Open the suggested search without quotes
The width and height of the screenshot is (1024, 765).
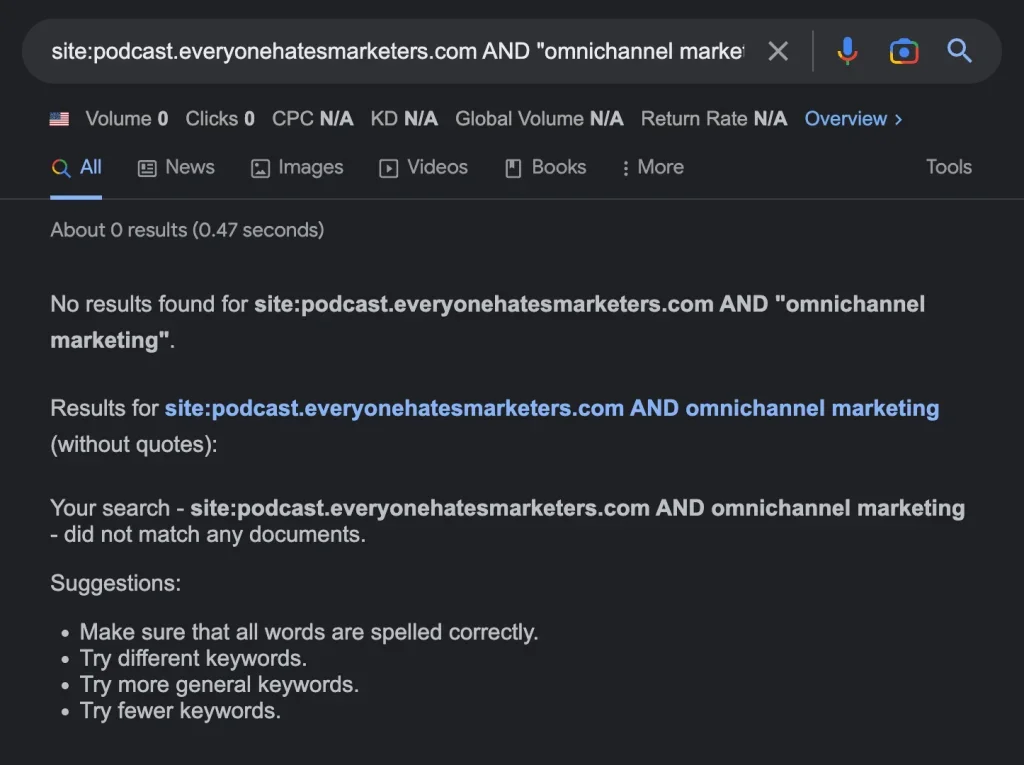pyautogui.click(x=551, y=408)
